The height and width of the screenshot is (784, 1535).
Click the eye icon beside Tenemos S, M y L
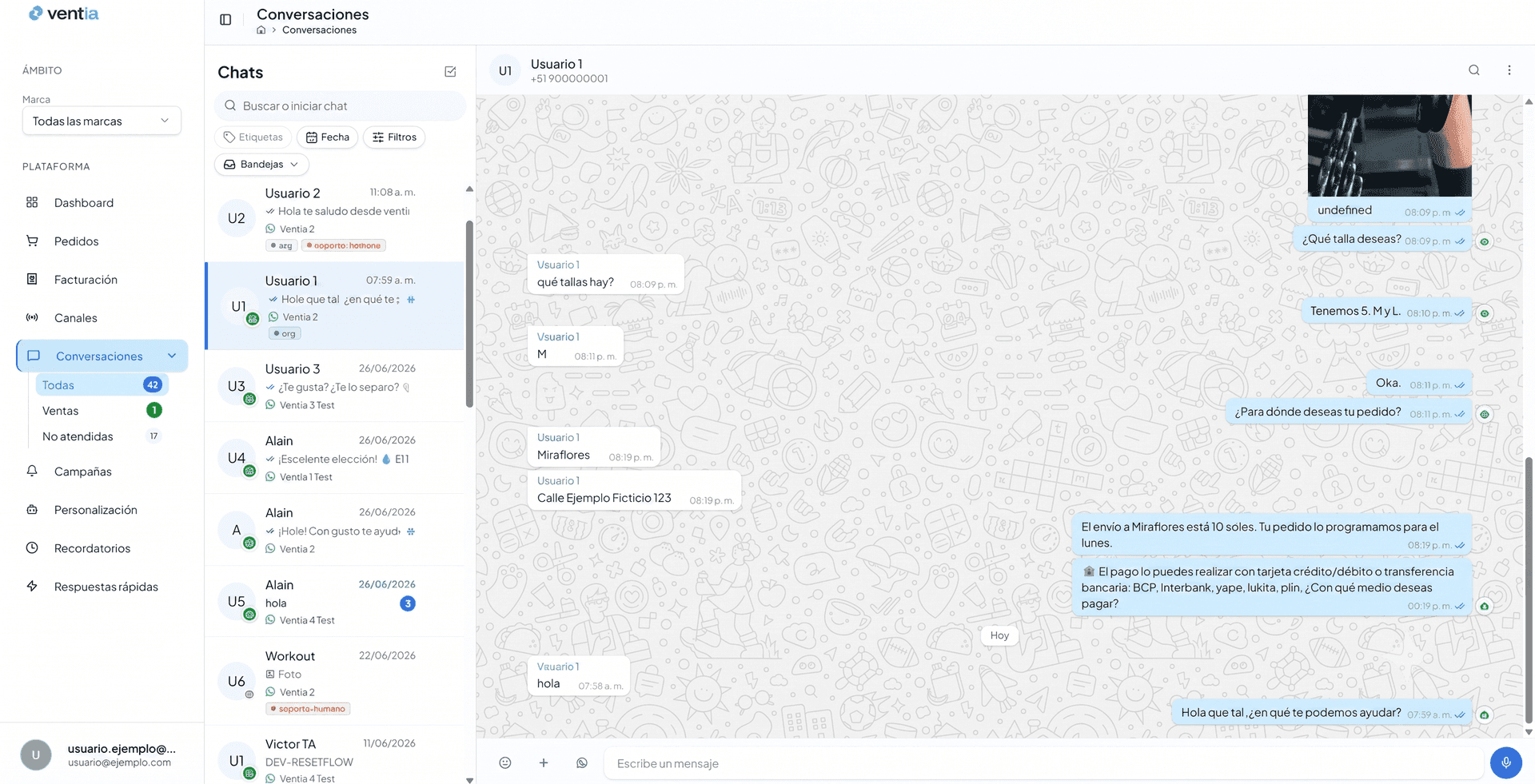tap(1485, 314)
